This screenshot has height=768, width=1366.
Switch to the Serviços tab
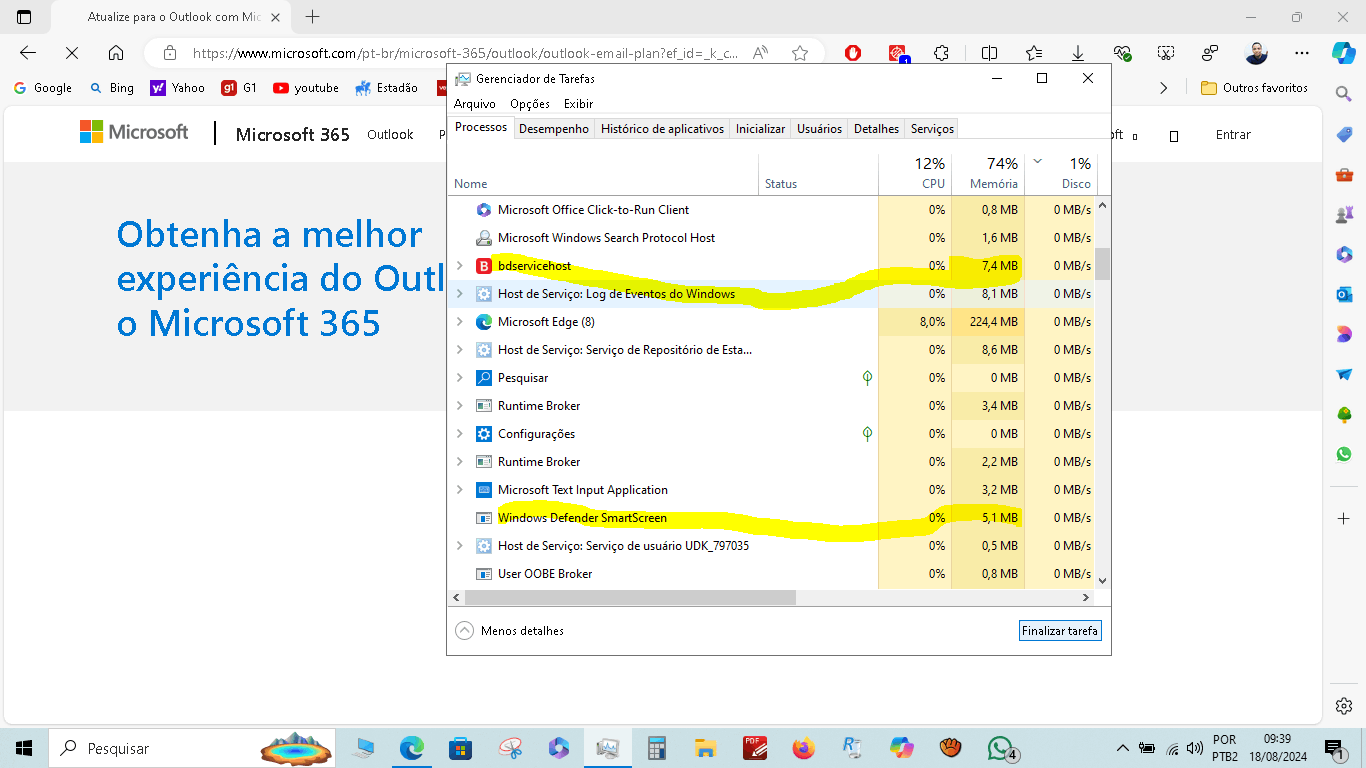(x=932, y=129)
